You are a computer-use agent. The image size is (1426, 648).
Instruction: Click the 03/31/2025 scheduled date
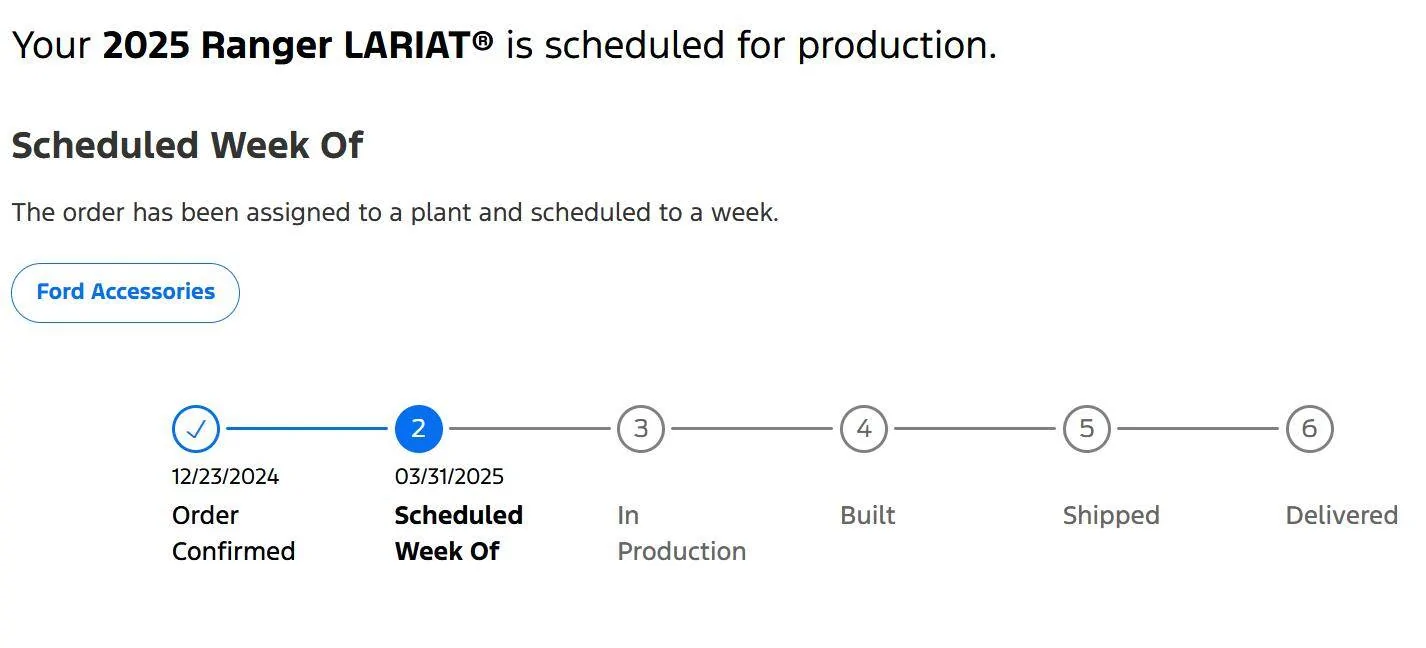coord(449,476)
